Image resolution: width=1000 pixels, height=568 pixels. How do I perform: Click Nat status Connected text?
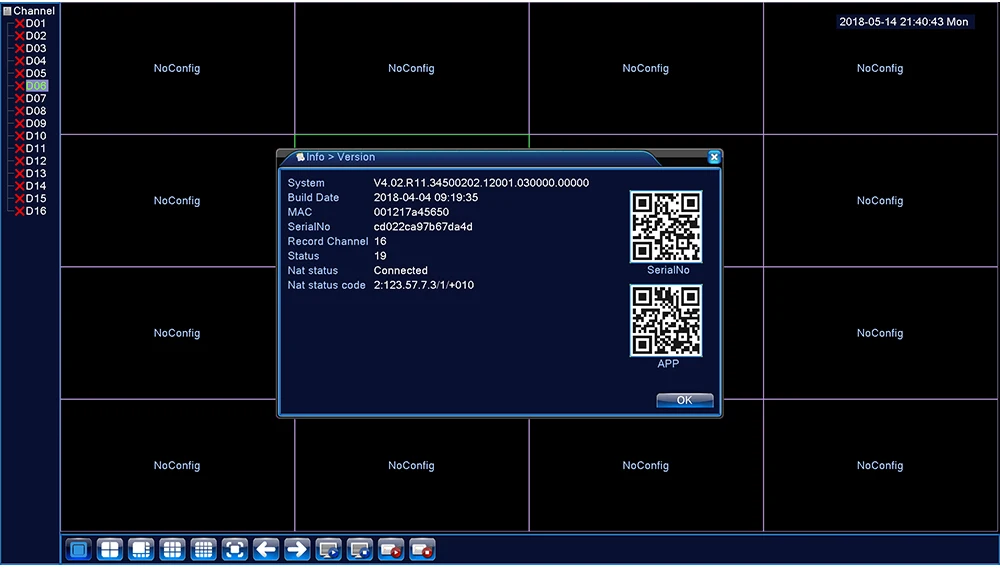pos(401,271)
